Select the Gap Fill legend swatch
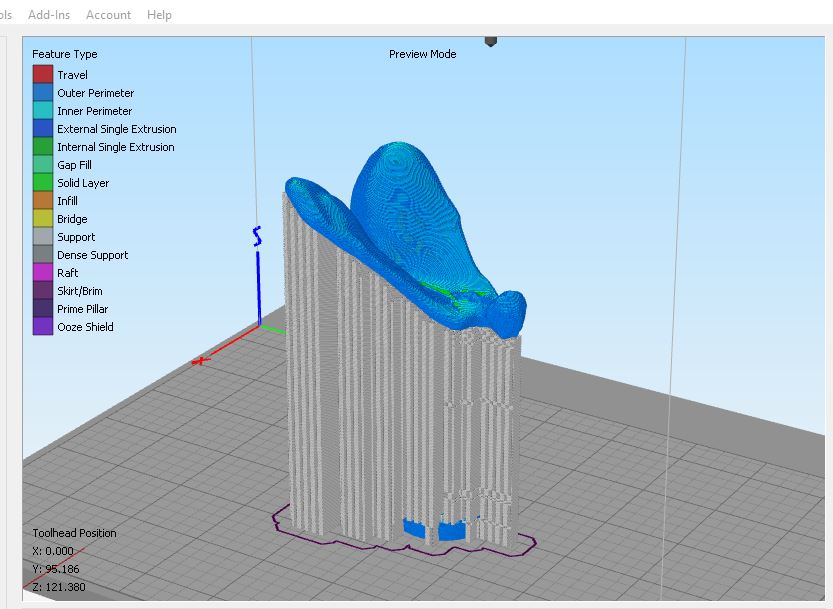 [x=43, y=165]
